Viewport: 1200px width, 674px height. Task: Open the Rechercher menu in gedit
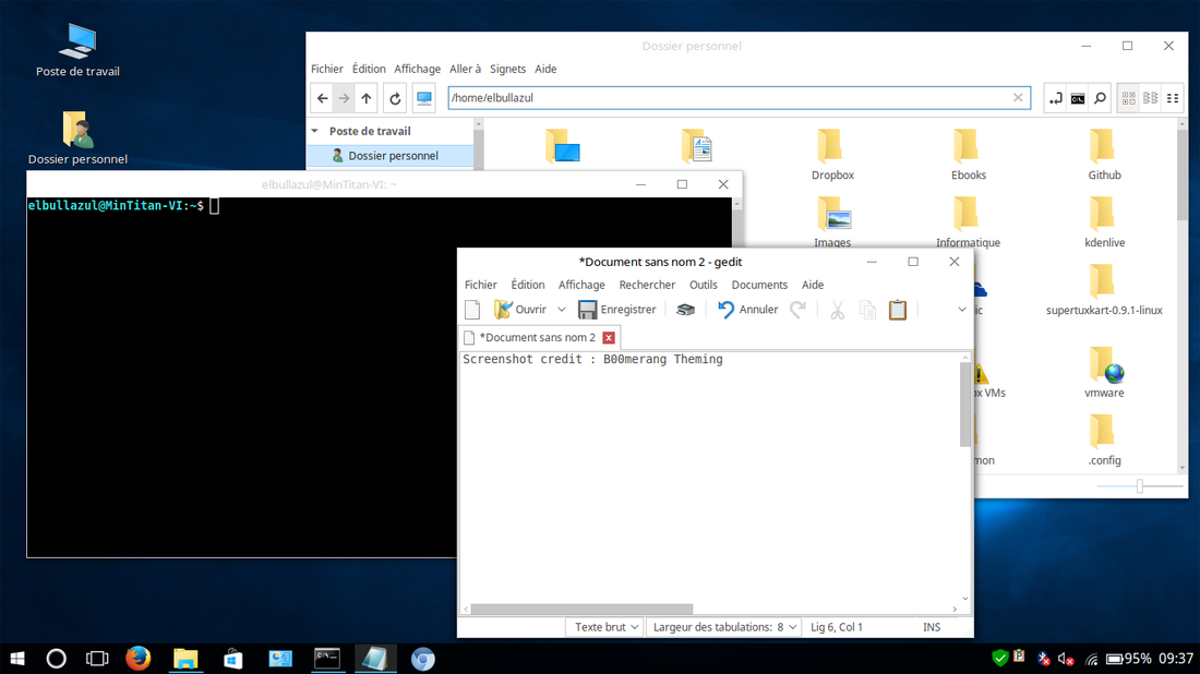pos(647,284)
